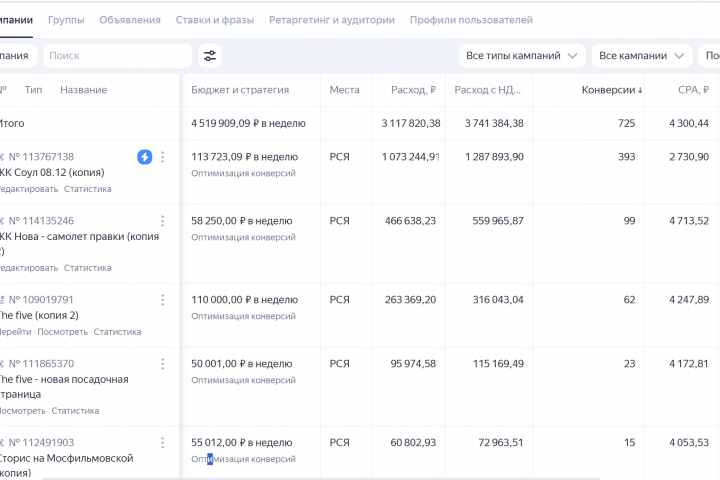The image size is (720, 480).
Task: Open three-dot menu for campaign 109019791
Action: [x=163, y=300]
